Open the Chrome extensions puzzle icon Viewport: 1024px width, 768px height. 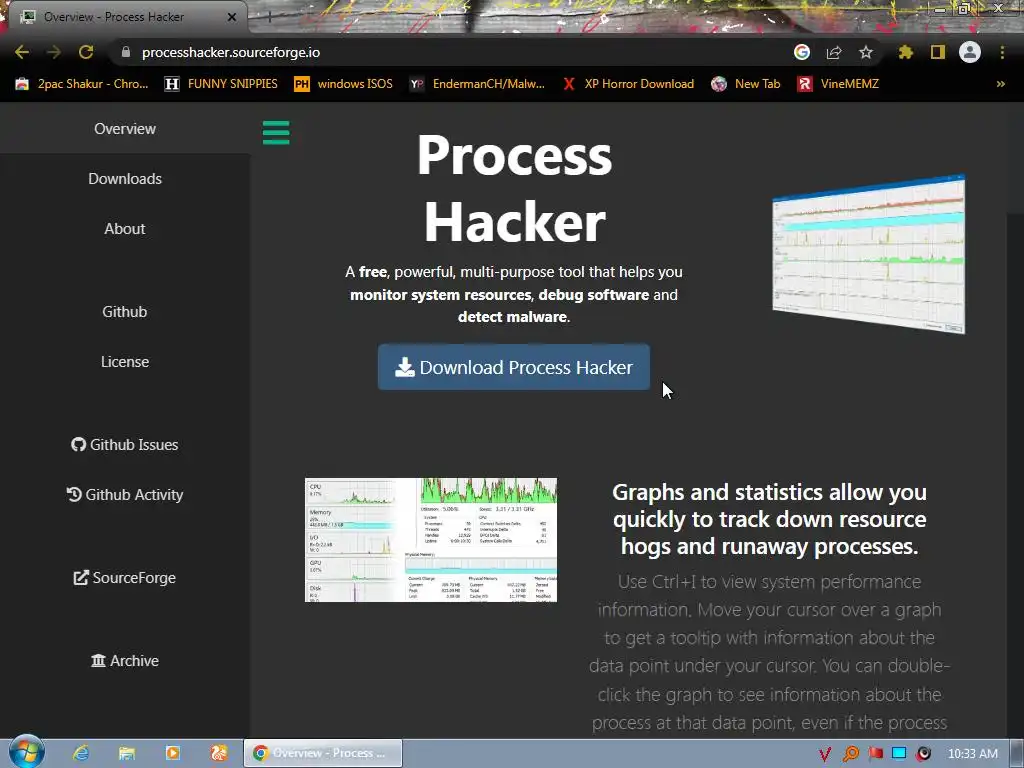(906, 52)
